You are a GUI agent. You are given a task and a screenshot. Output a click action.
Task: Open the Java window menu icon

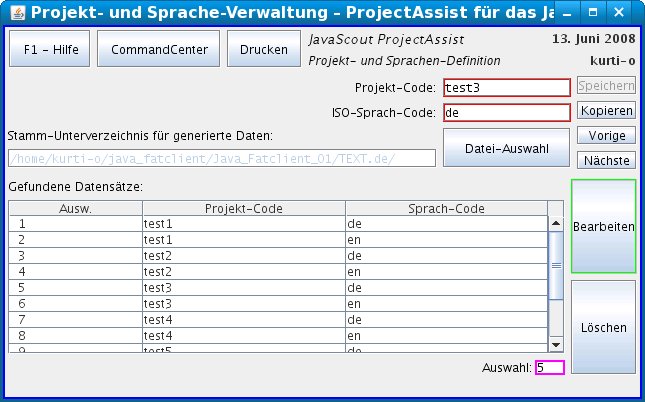click(x=14, y=14)
